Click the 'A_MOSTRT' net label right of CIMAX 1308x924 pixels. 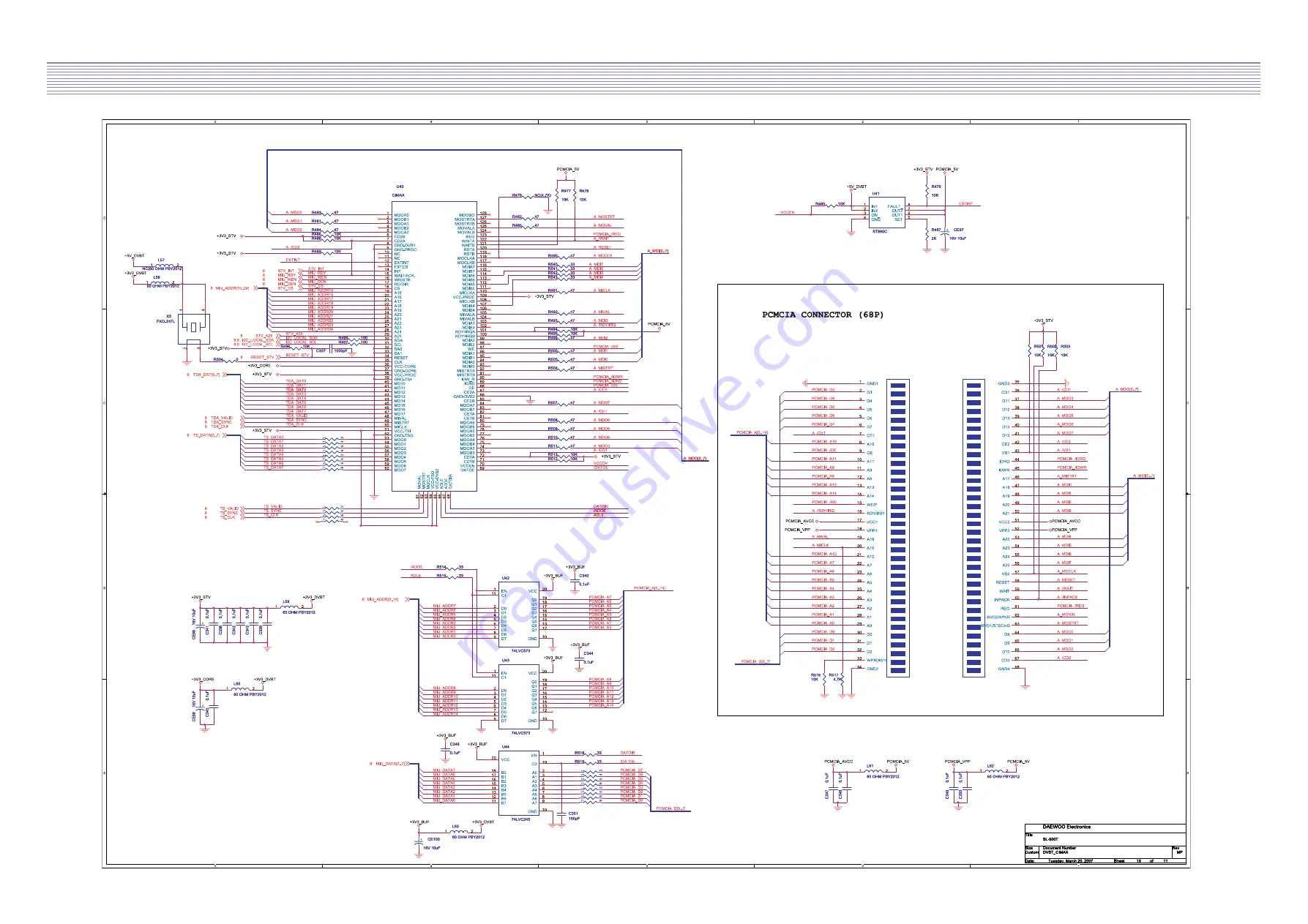(x=605, y=217)
